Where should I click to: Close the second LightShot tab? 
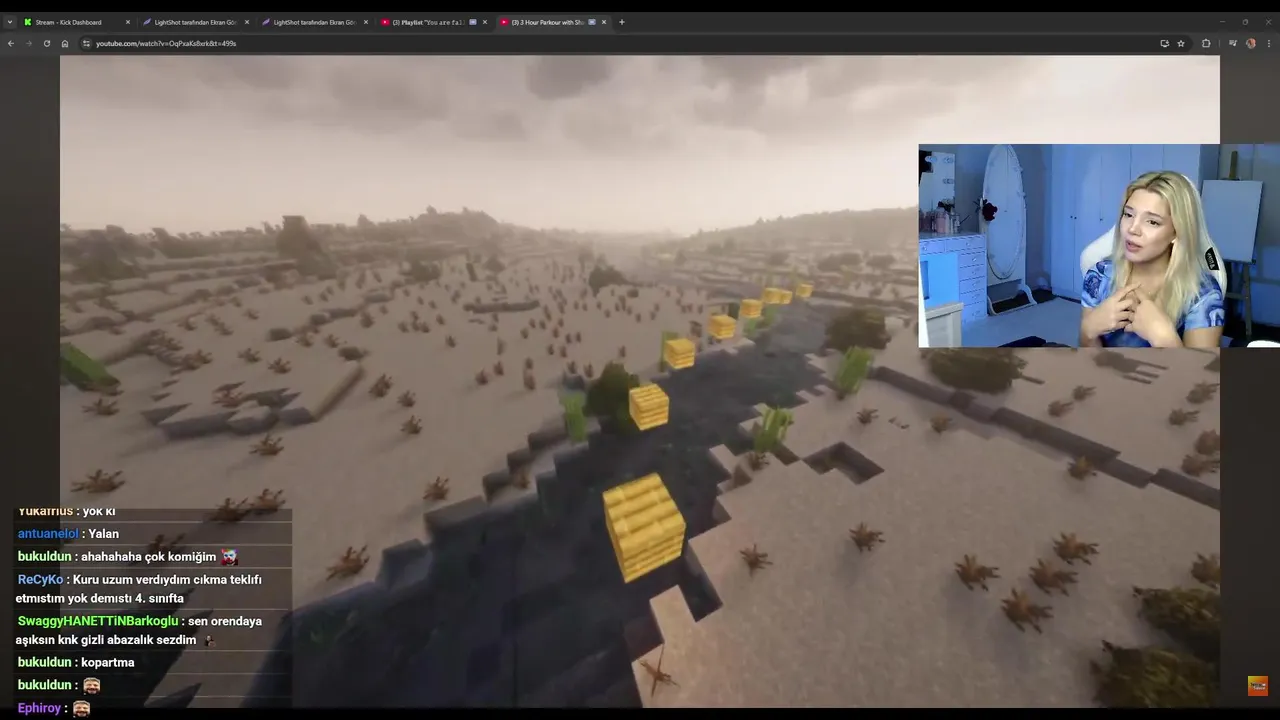pyautogui.click(x=366, y=22)
